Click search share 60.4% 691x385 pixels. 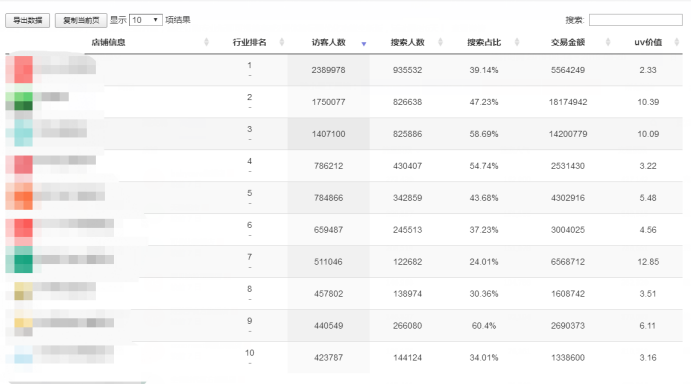coord(484,326)
